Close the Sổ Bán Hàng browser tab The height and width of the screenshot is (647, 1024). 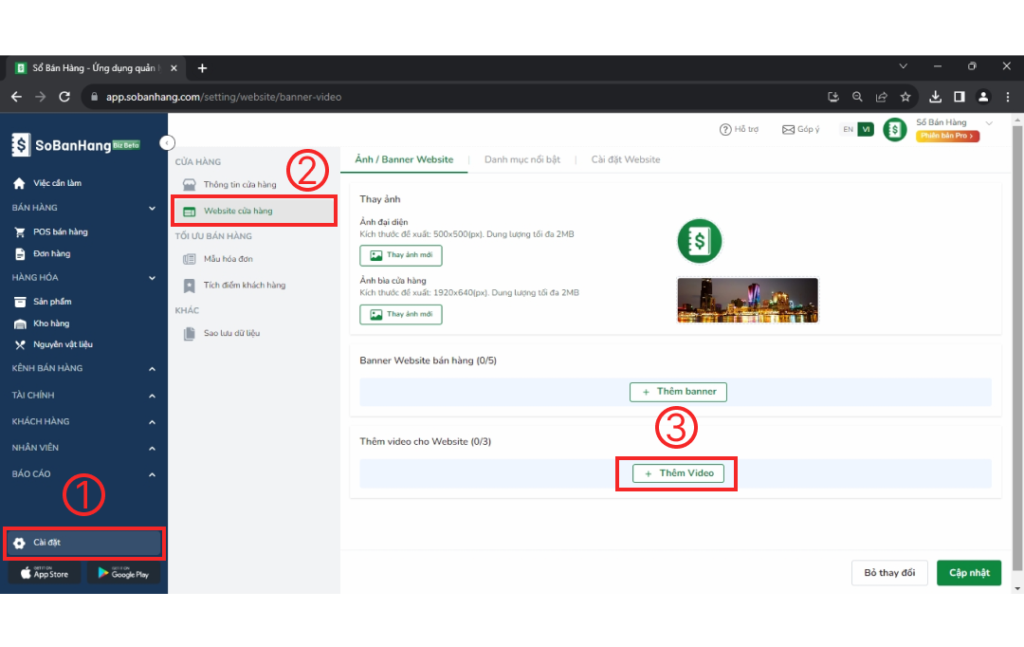tap(174, 68)
